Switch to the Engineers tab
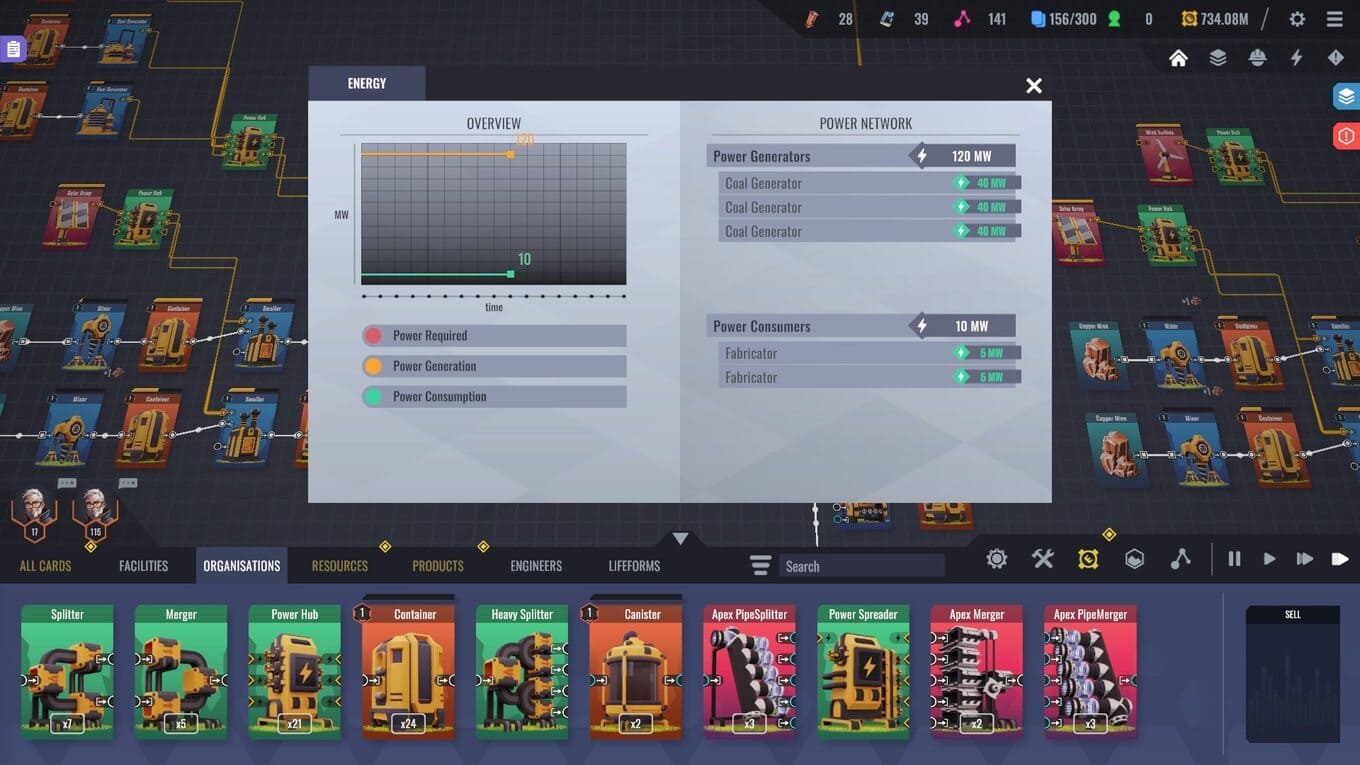The image size is (1360, 765). tap(536, 566)
